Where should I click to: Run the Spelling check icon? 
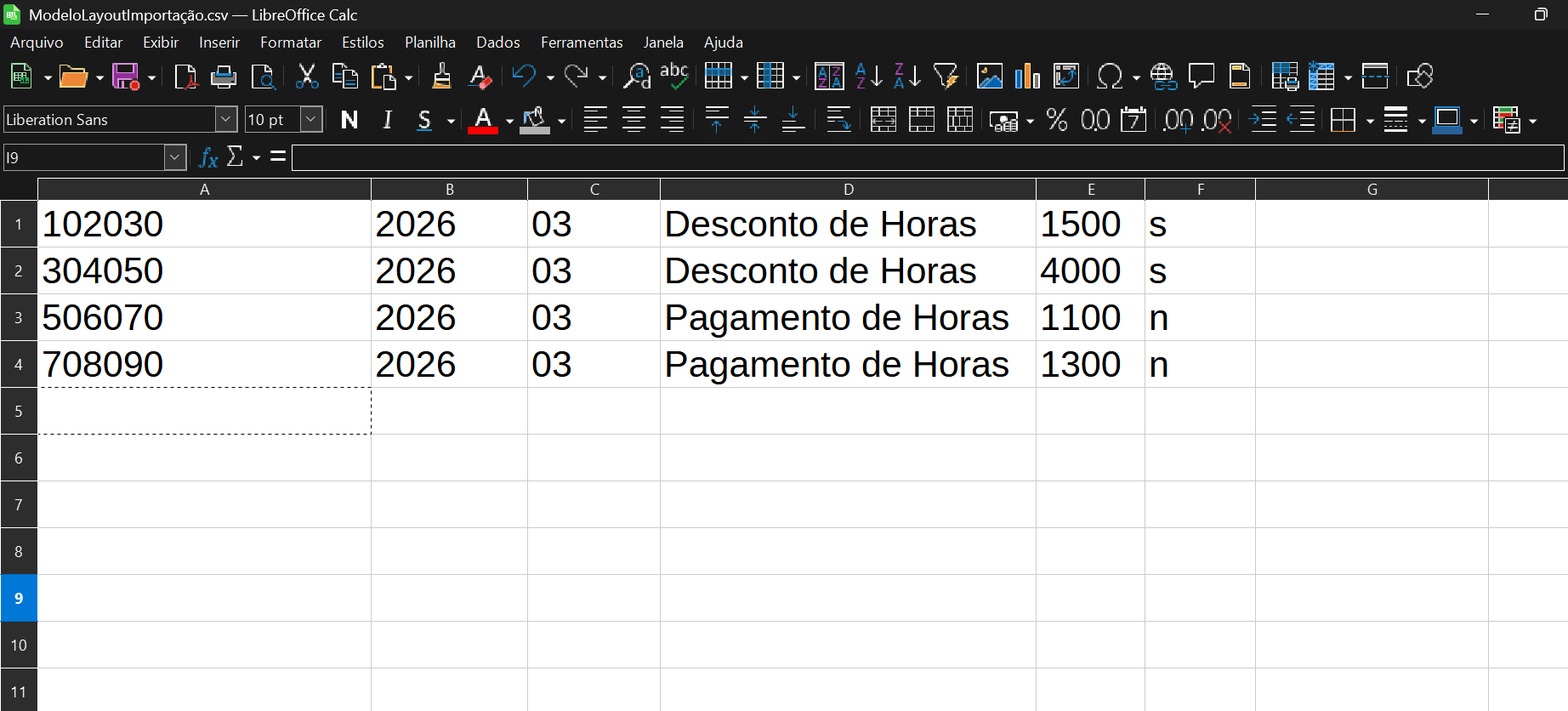click(674, 77)
